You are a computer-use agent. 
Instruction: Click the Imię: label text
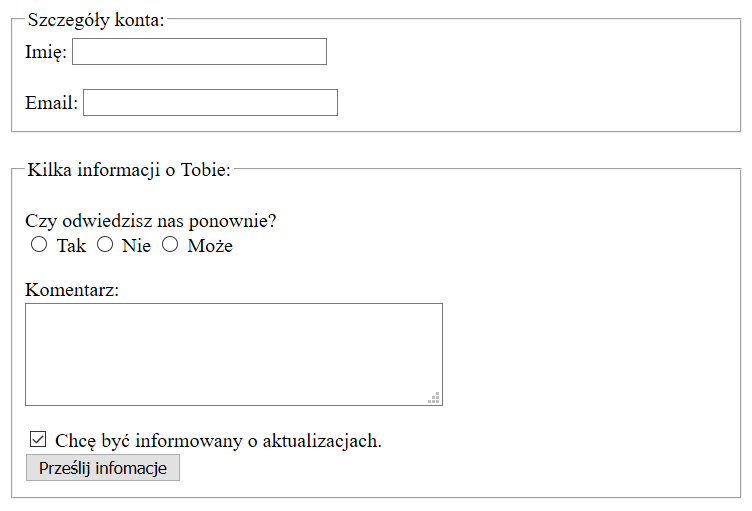[46, 52]
